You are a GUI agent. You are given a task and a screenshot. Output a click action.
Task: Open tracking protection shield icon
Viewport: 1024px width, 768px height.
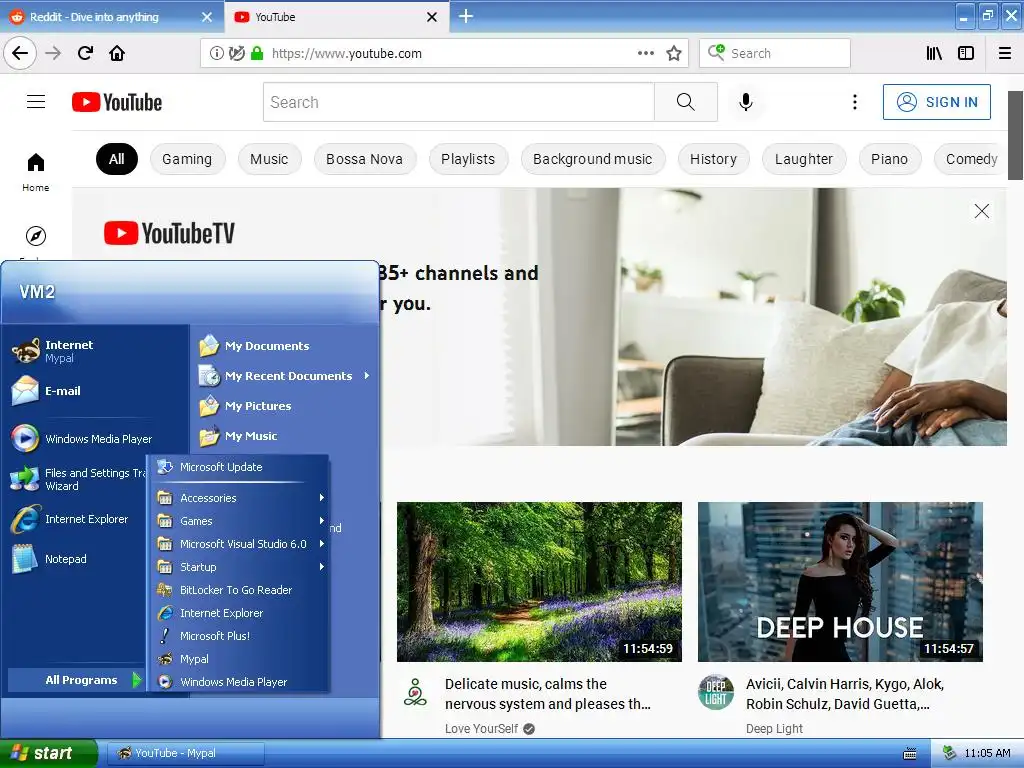pos(236,54)
